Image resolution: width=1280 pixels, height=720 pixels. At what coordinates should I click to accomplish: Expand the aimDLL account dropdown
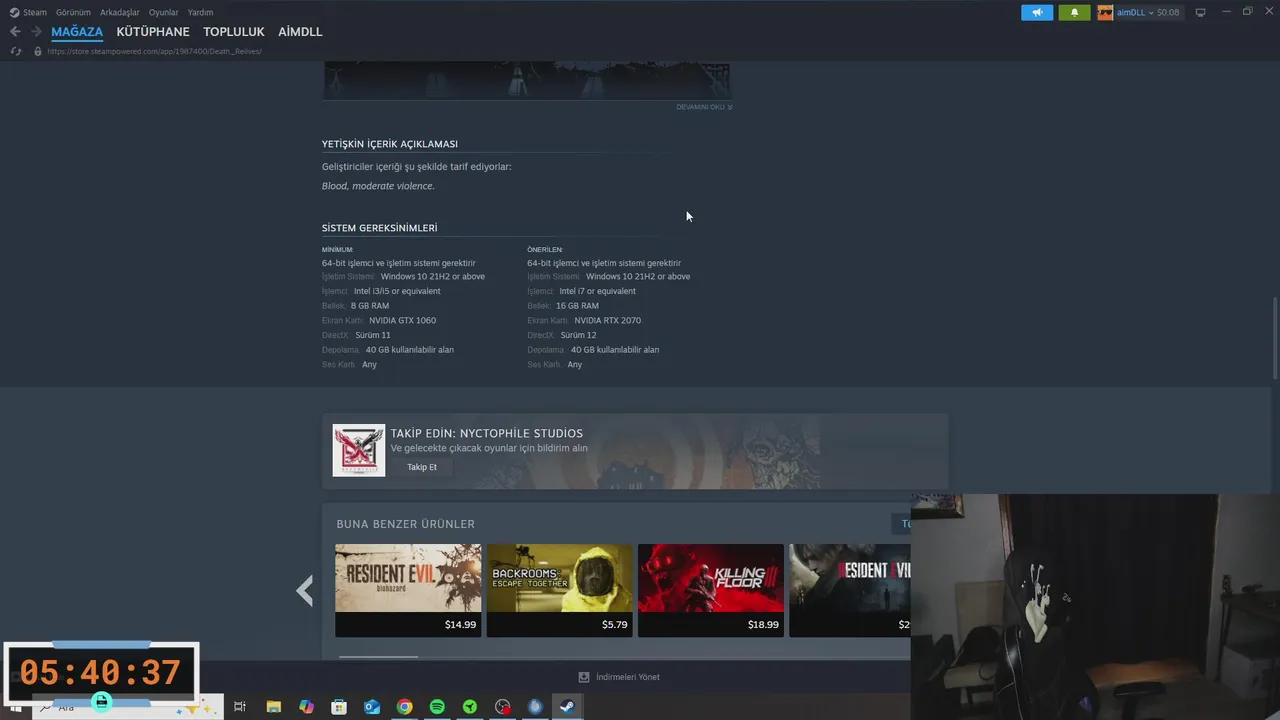tap(1151, 13)
